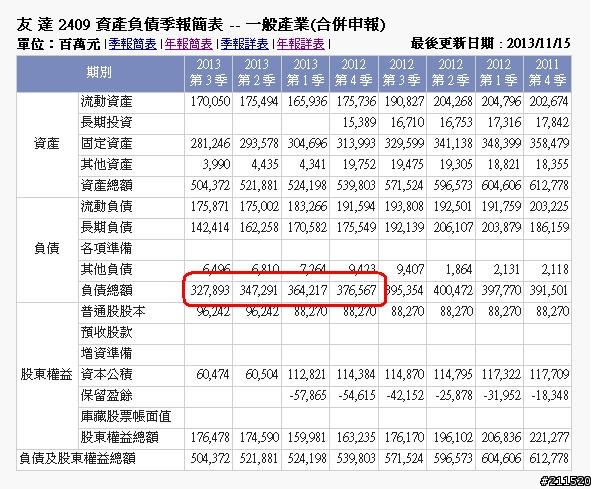Select the value 206,107 in 長期負債 row
The width and height of the screenshot is (596, 489).
click(453, 228)
